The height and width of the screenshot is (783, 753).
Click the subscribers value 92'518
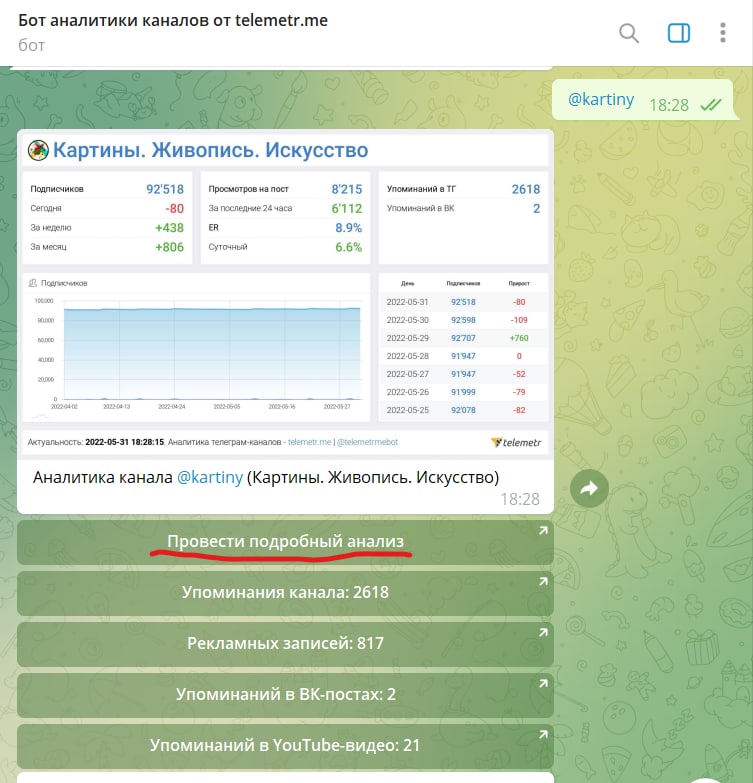tap(165, 189)
